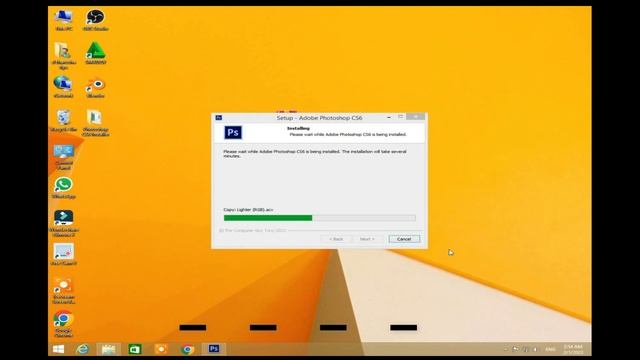Open the Windows Start button

click(58, 349)
